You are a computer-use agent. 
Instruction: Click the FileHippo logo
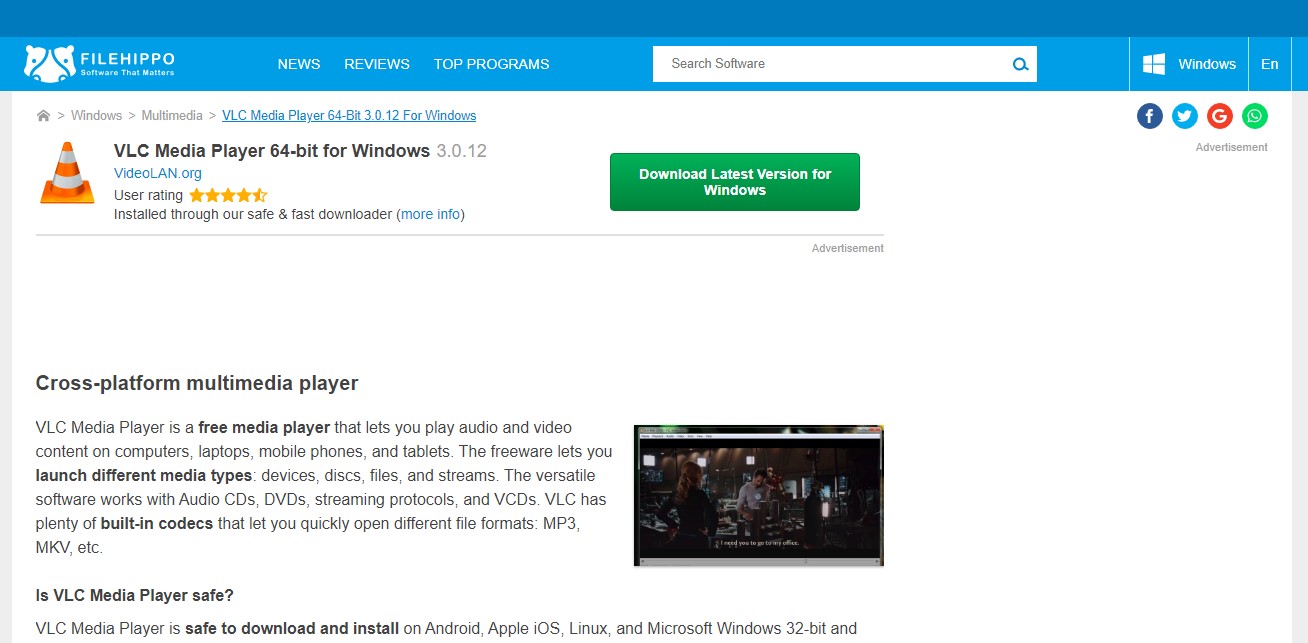99,63
